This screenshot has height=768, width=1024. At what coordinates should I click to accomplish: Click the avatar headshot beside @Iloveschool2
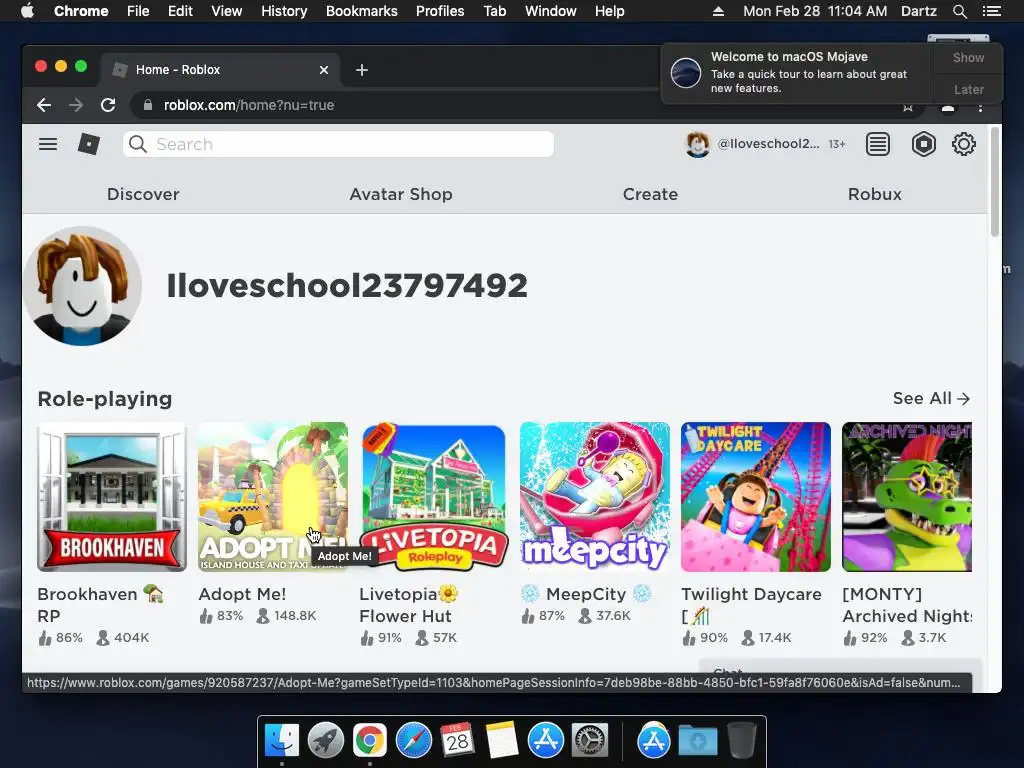click(x=697, y=144)
